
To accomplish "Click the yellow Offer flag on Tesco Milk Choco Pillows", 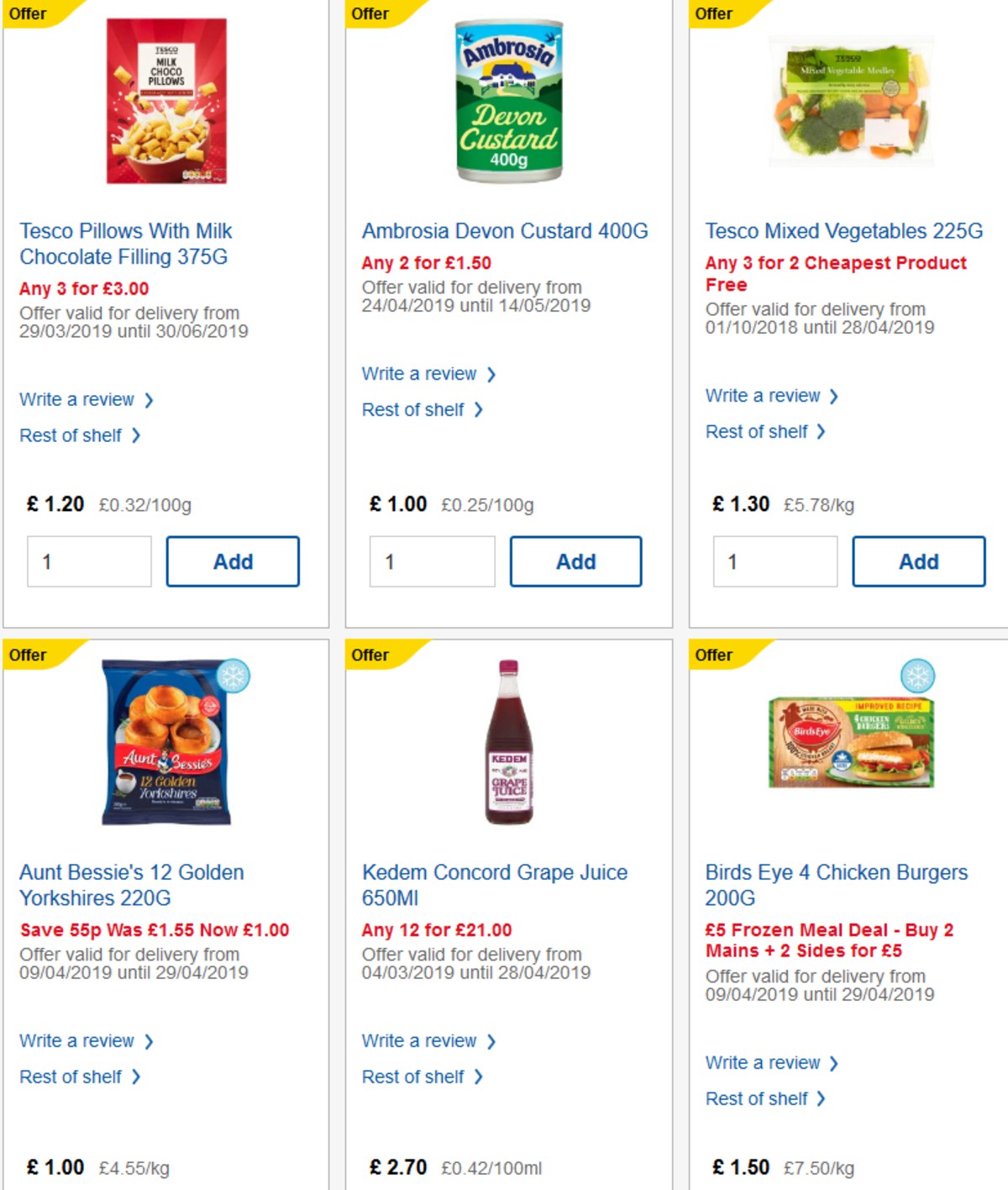I will (x=29, y=13).
